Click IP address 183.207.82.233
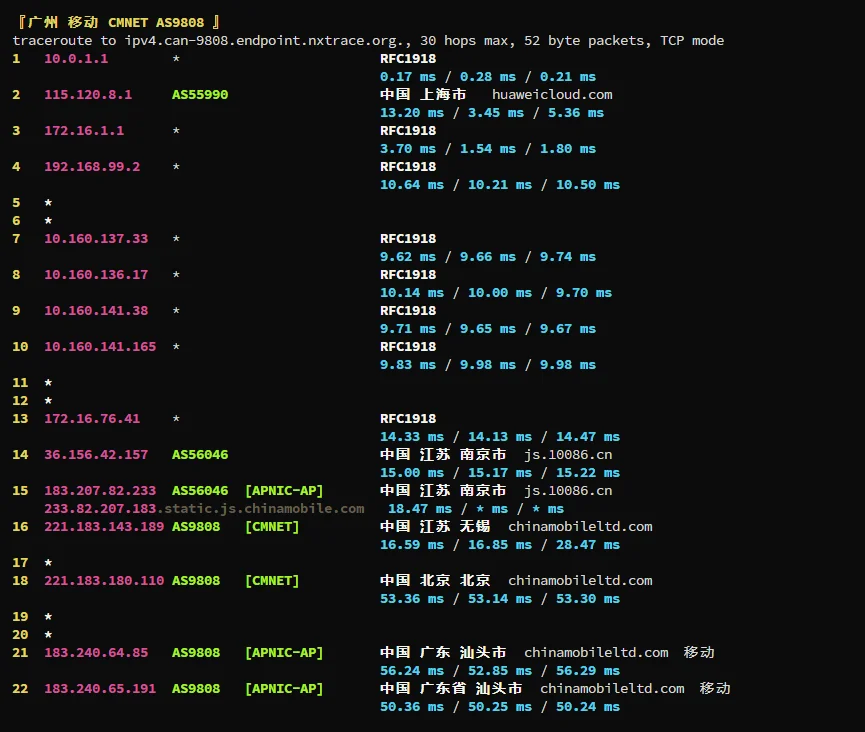Screen dimensions: 865x732 100,490
